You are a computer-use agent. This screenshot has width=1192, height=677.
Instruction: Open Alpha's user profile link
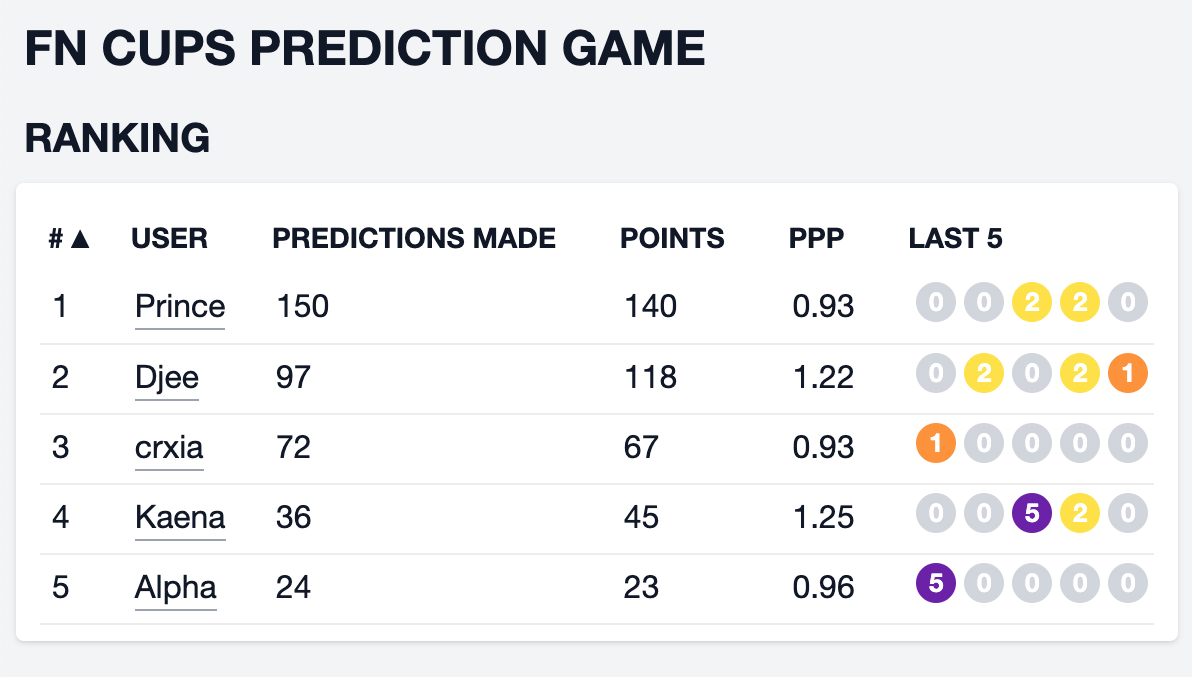tap(175, 586)
